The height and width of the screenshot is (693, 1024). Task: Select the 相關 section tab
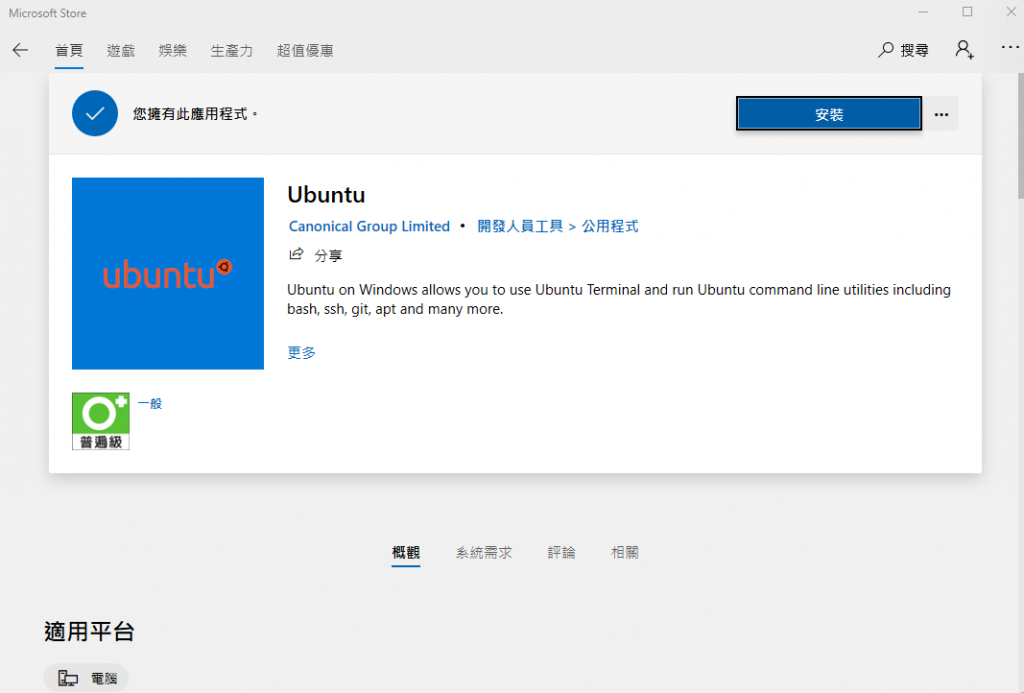[x=624, y=553]
